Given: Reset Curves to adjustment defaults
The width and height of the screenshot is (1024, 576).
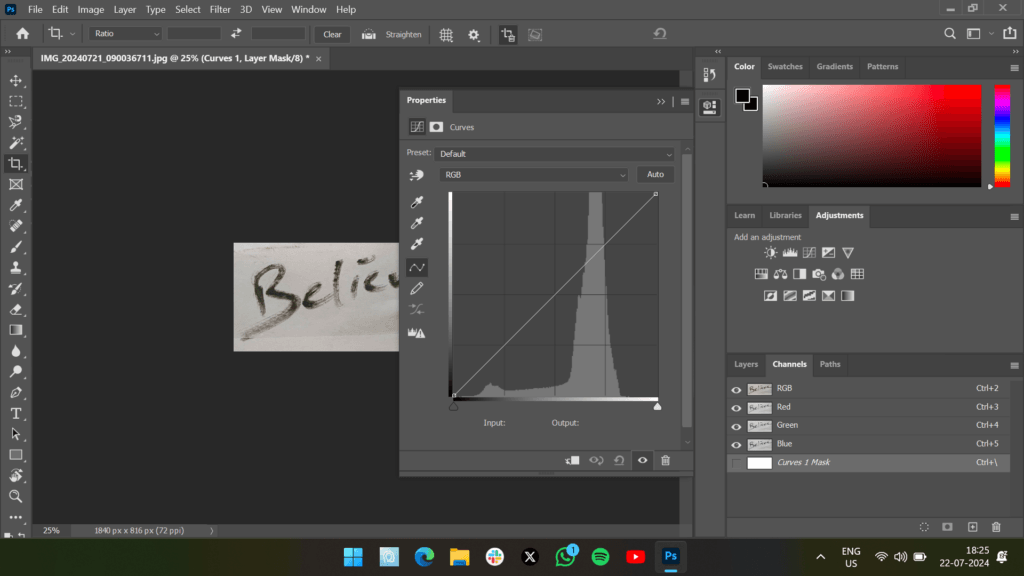Looking at the screenshot, I should point(619,460).
